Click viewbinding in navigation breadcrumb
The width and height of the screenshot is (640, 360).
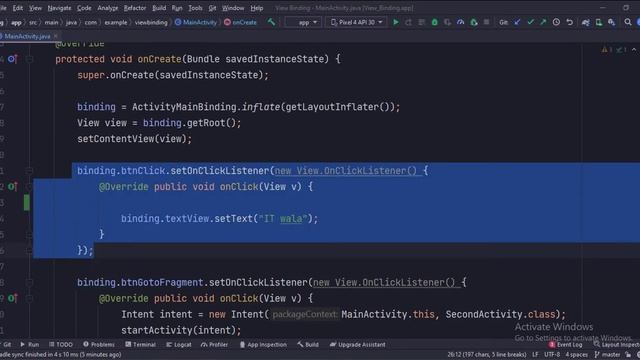pyautogui.click(x=151, y=22)
